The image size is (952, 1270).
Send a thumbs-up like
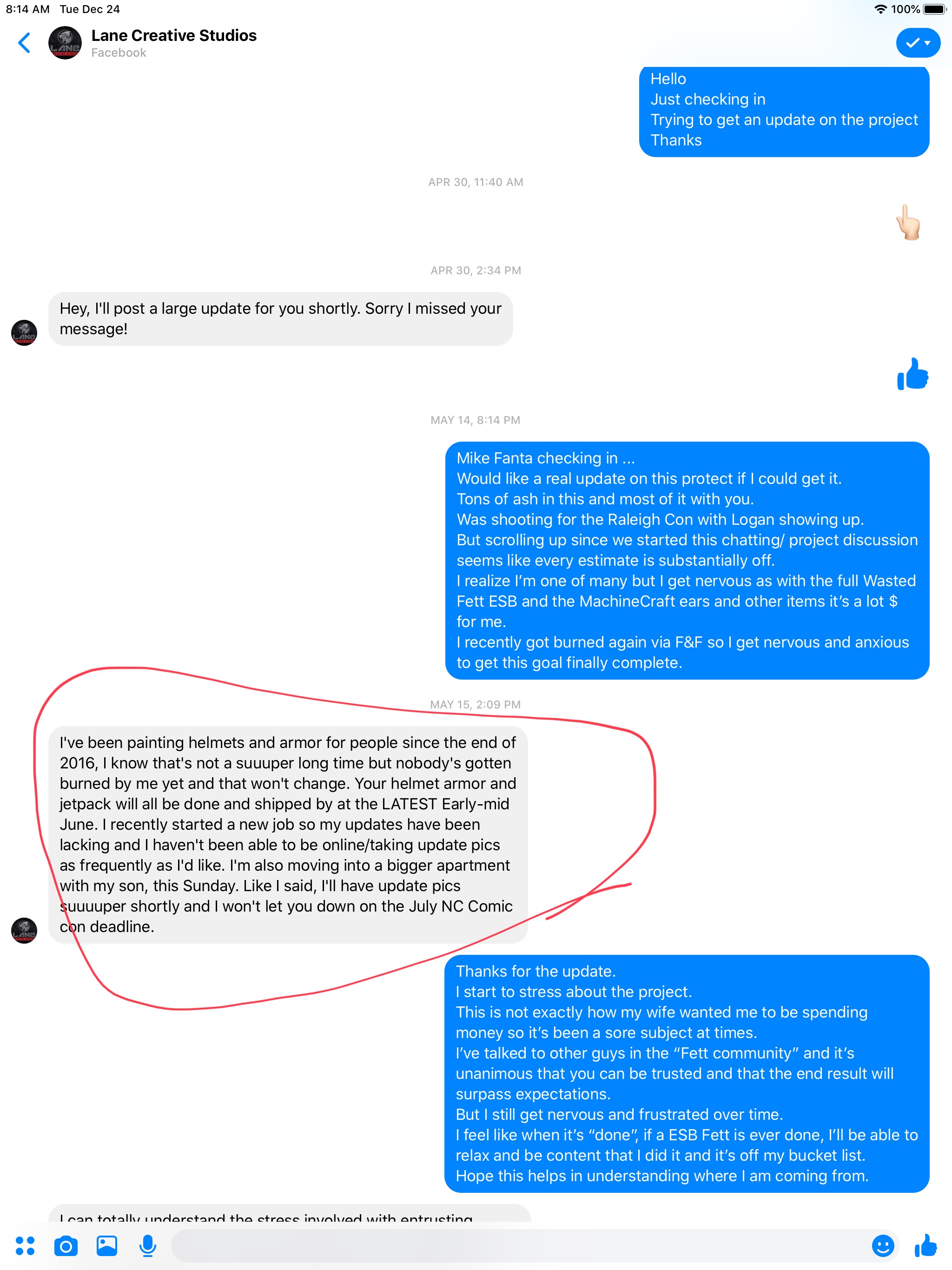(926, 1245)
